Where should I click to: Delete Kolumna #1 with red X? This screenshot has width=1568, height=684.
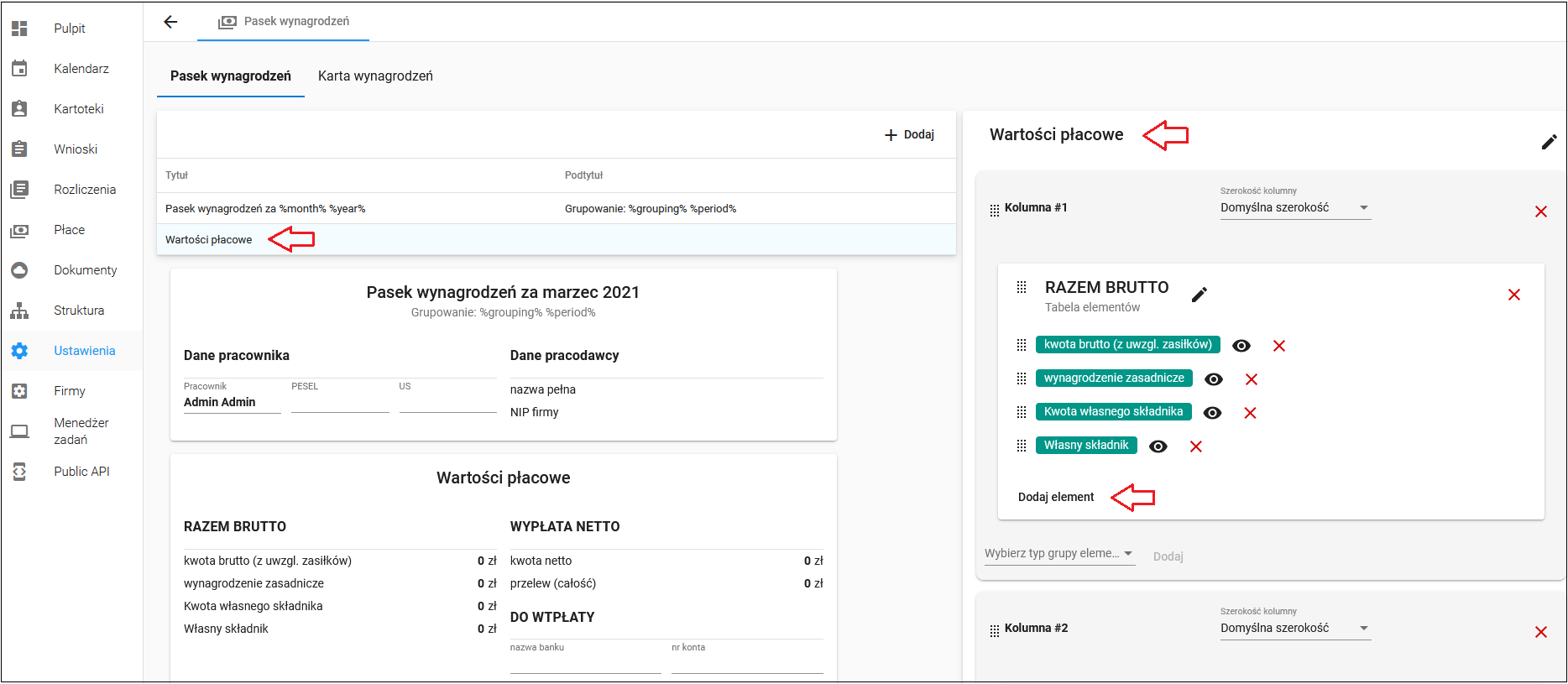click(x=1541, y=211)
